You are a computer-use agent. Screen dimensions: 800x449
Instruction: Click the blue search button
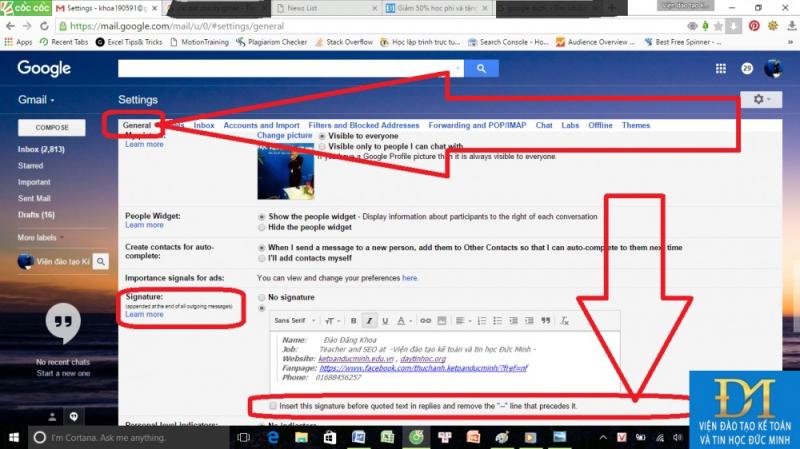tap(481, 68)
